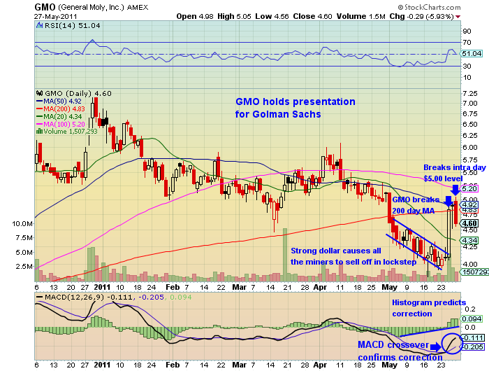Image resolution: width=489 pixels, height=371 pixels.
Task: Click the 4.00 price axis label
Action: (470, 264)
